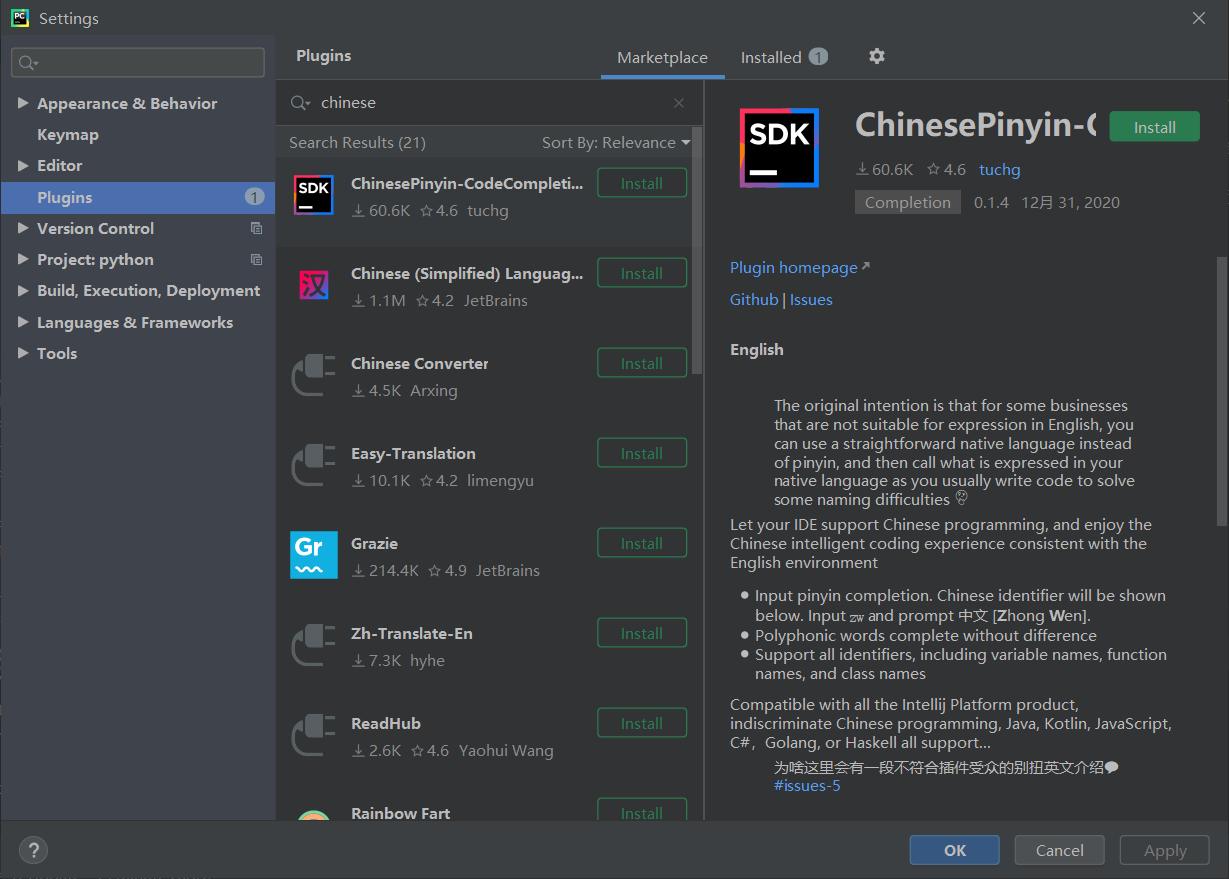This screenshot has width=1229, height=879.
Task: Expand Appearance & Behavior settings
Action: pyautogui.click(x=23, y=103)
